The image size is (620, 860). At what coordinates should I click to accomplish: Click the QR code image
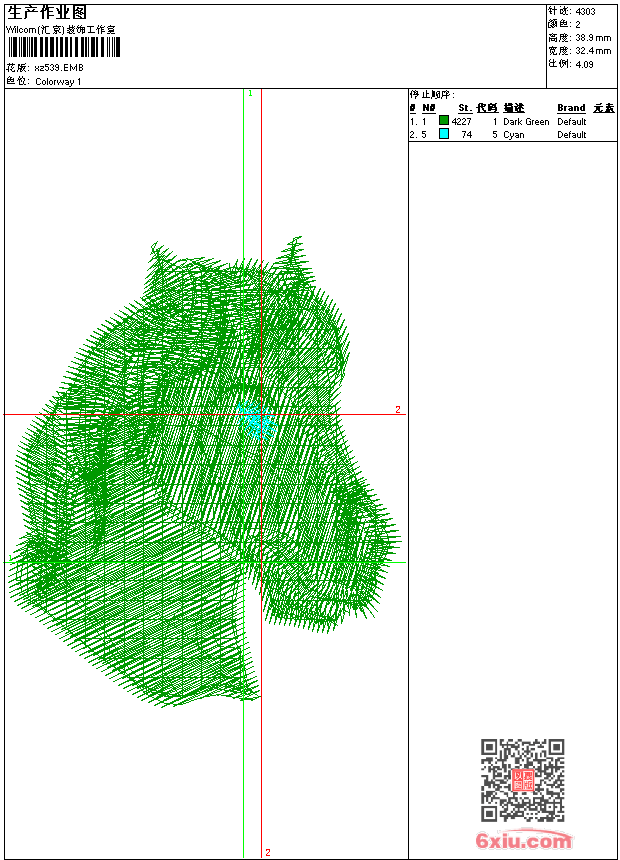click(522, 780)
